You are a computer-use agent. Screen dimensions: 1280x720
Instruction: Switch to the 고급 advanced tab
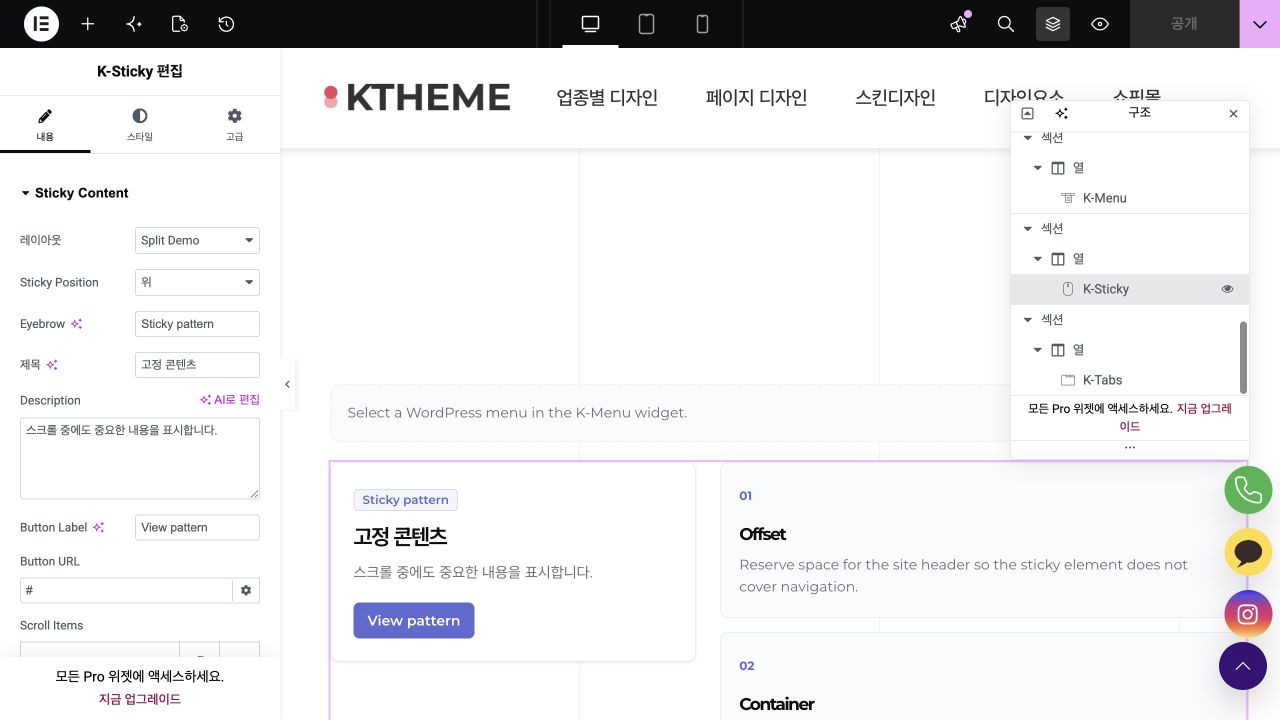coord(234,124)
